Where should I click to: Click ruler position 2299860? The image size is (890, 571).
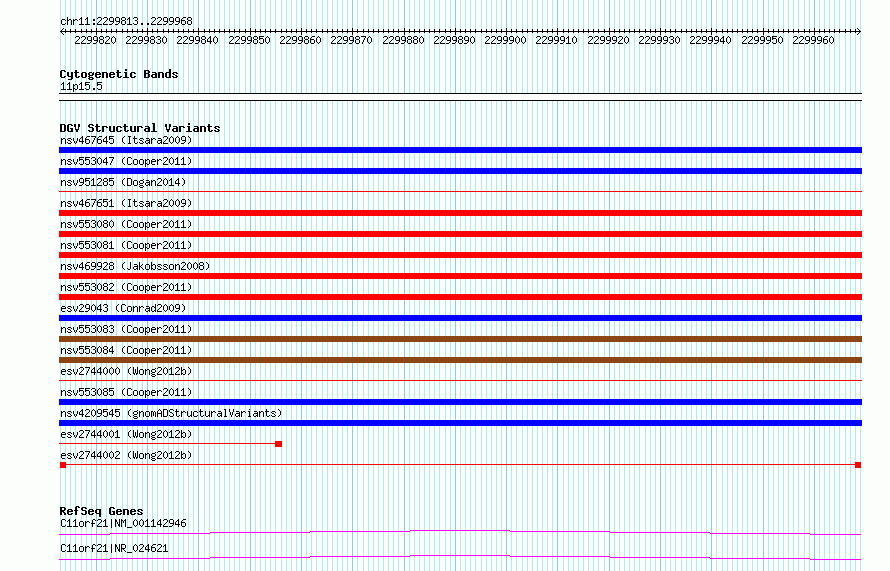point(300,40)
